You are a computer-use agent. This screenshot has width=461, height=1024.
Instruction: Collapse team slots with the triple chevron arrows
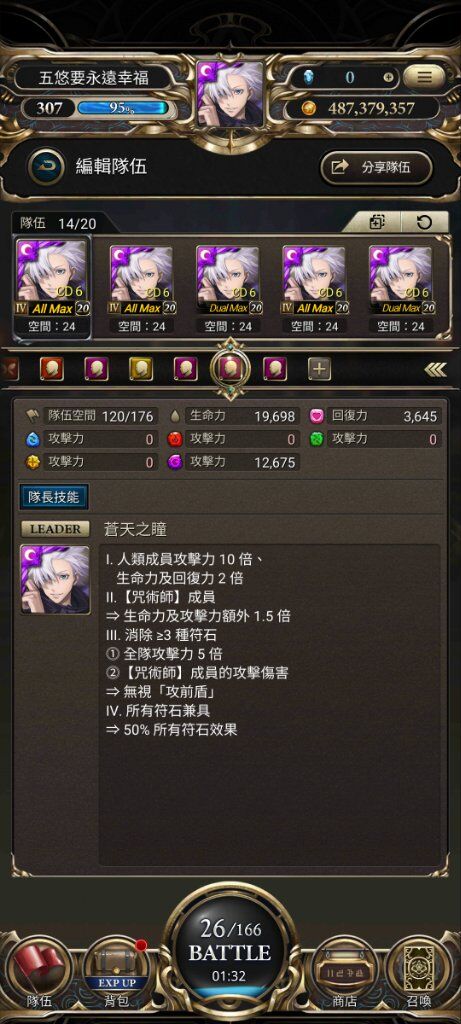(x=435, y=370)
